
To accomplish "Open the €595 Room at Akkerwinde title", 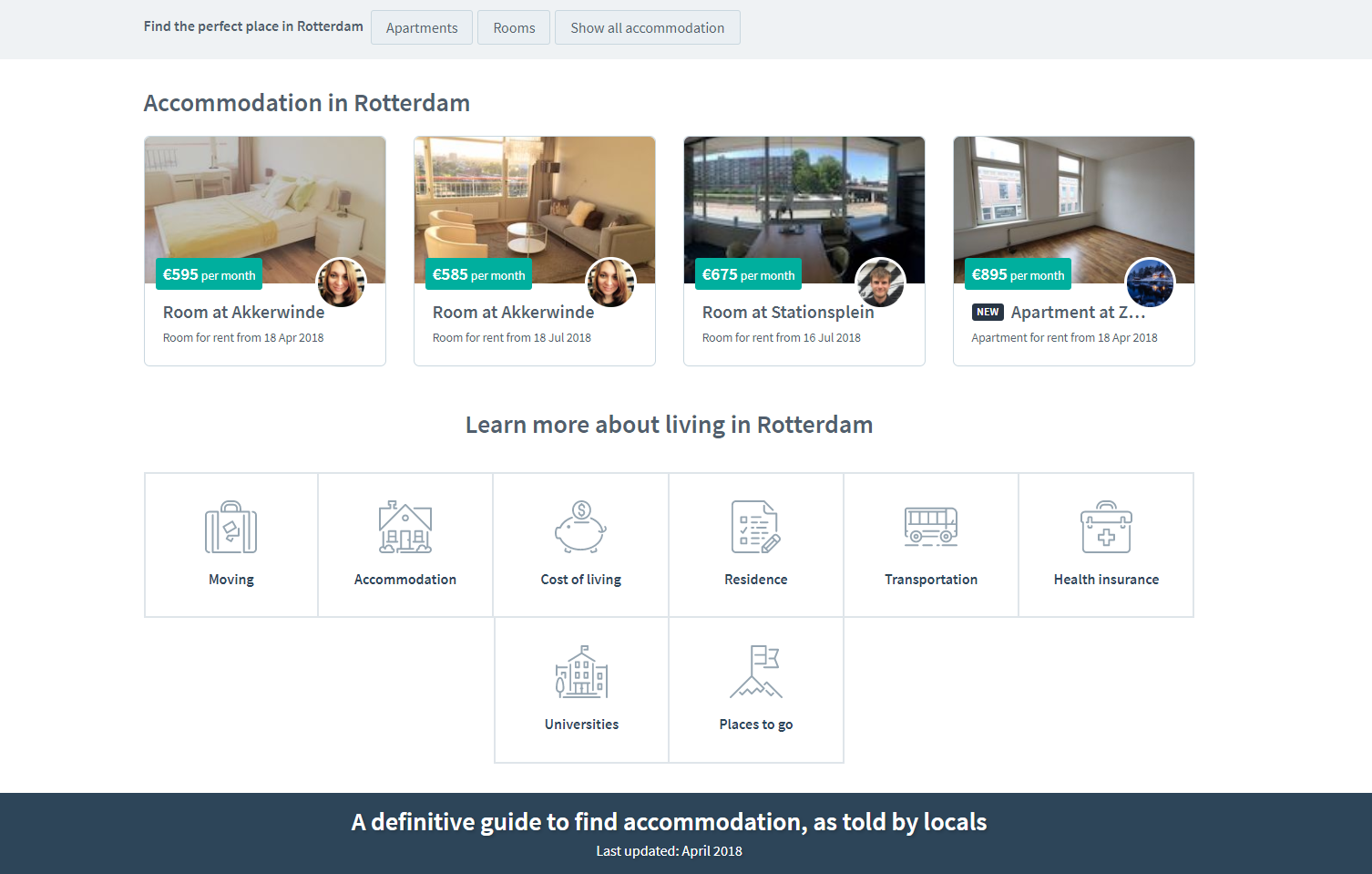I will [243, 313].
